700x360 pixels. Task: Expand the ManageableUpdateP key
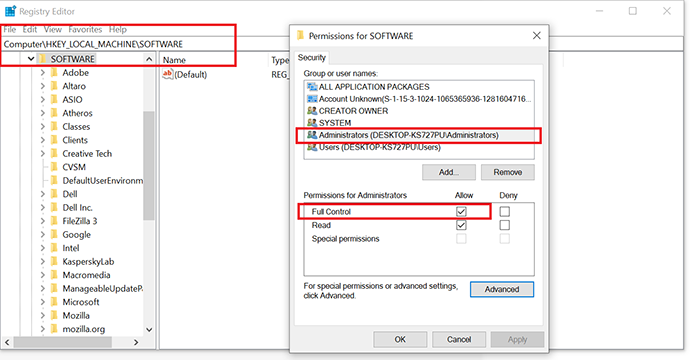[x=42, y=289]
